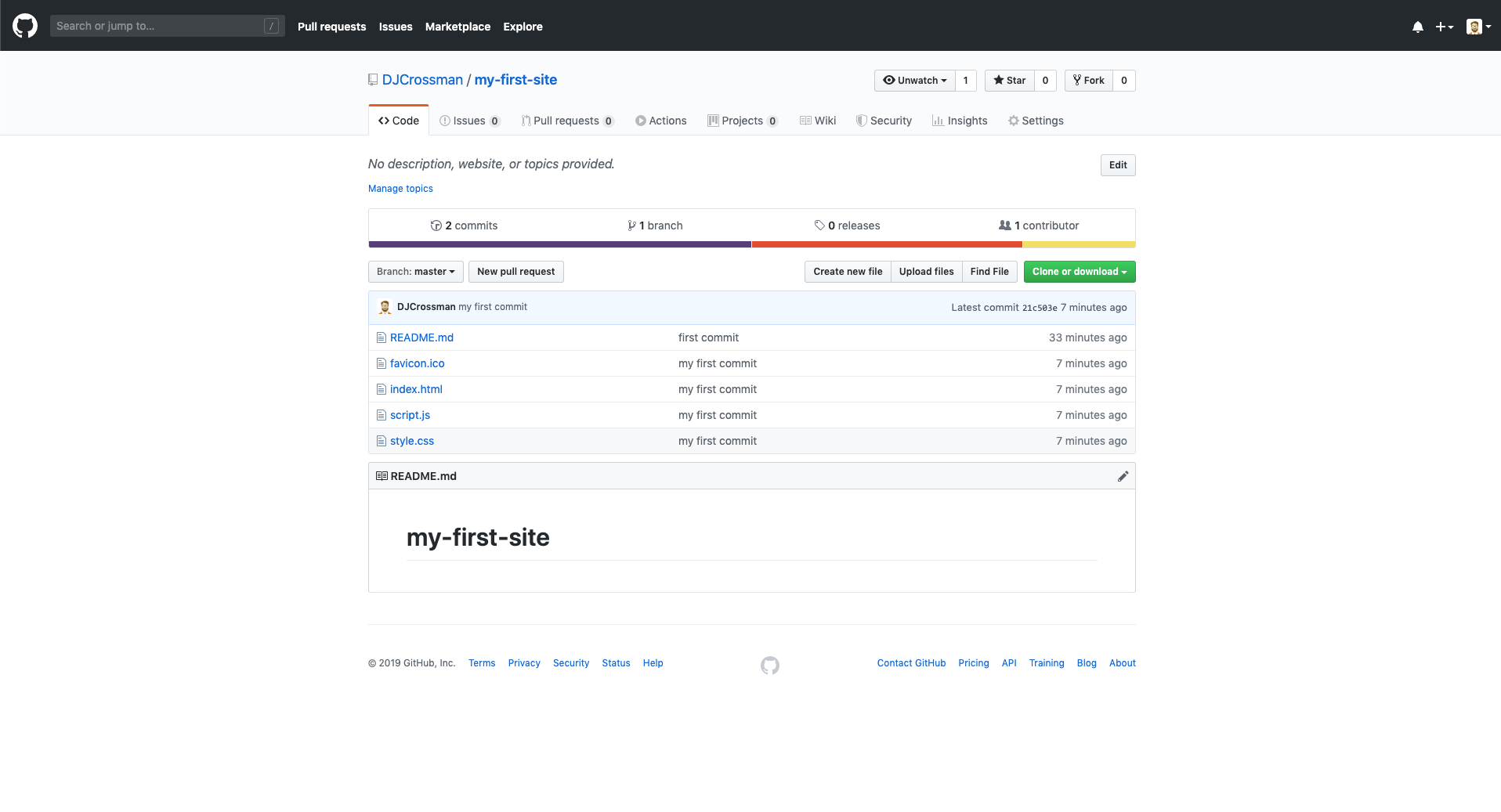Click Pull requests in top navigation
Image resolution: width=1501 pixels, height=812 pixels.
pos(331,27)
